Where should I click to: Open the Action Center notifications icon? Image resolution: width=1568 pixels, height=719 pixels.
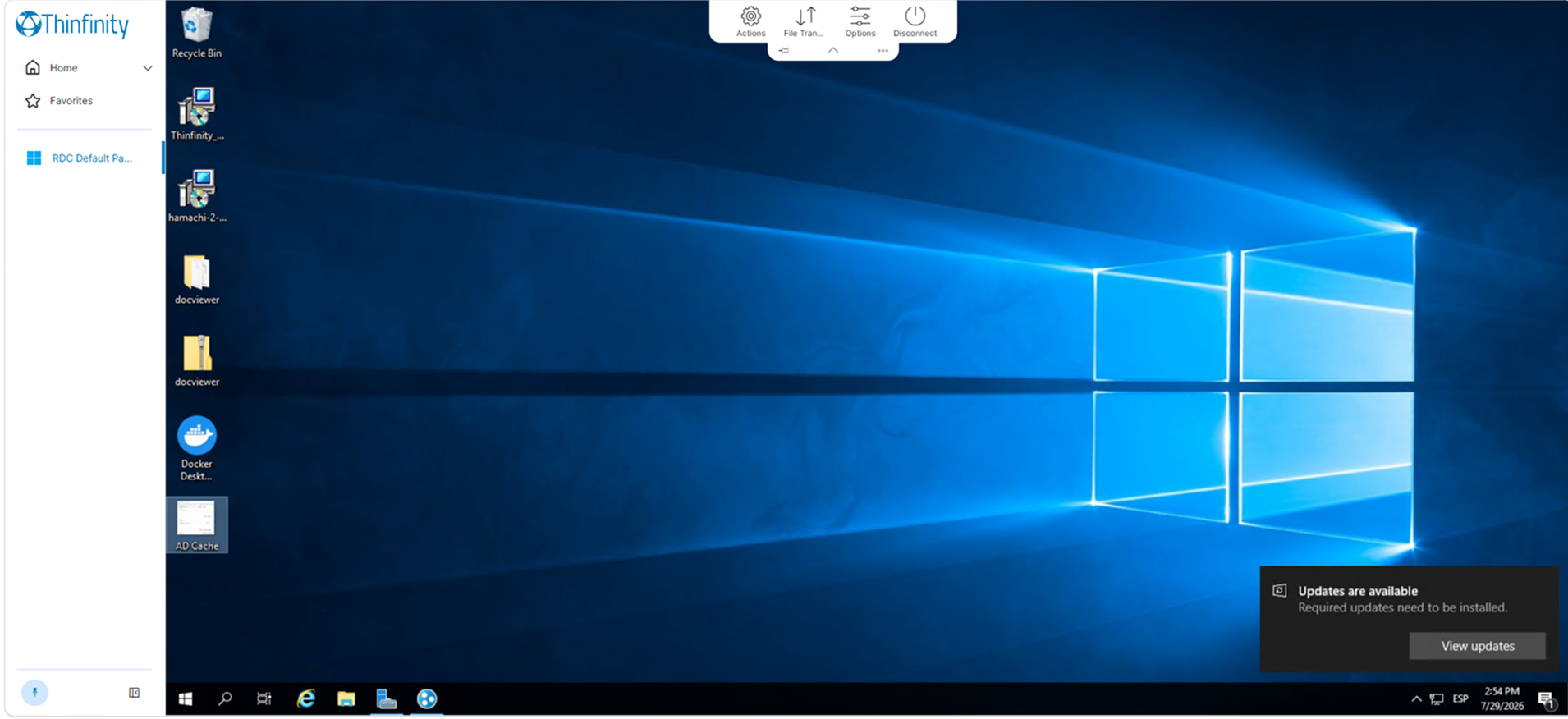[1547, 699]
